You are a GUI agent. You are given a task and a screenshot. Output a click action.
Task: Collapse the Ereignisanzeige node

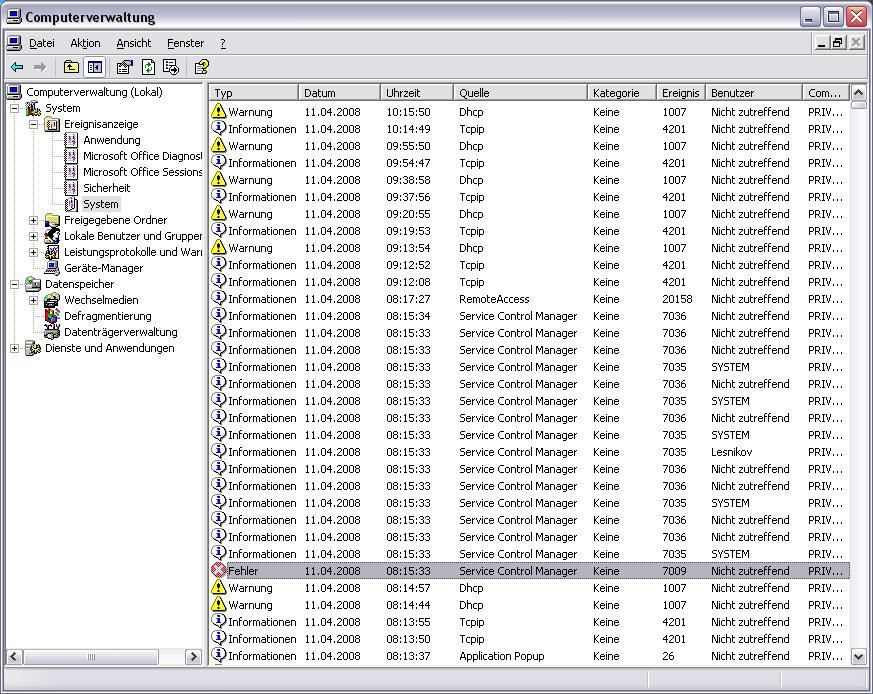[33, 124]
